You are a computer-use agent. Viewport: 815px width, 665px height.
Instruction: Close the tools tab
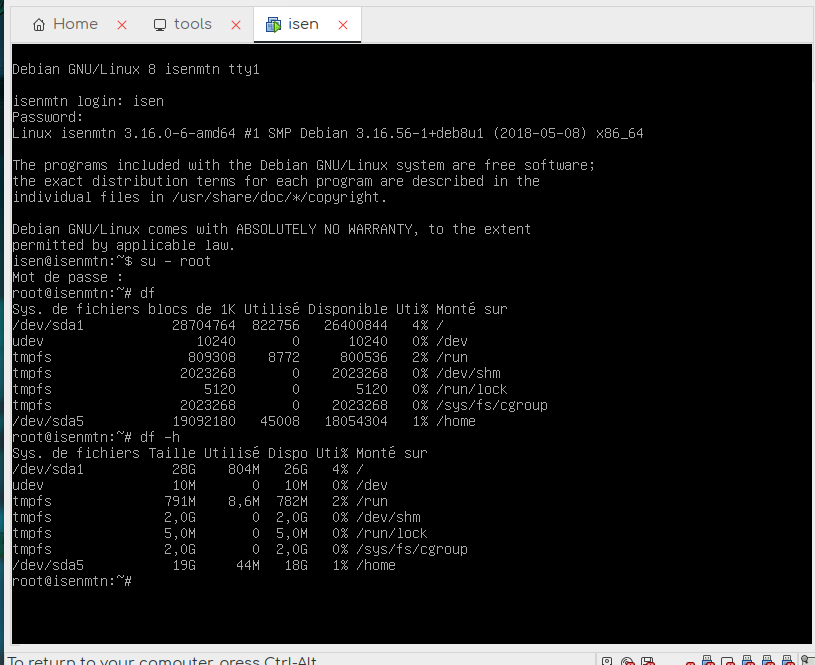(x=236, y=25)
